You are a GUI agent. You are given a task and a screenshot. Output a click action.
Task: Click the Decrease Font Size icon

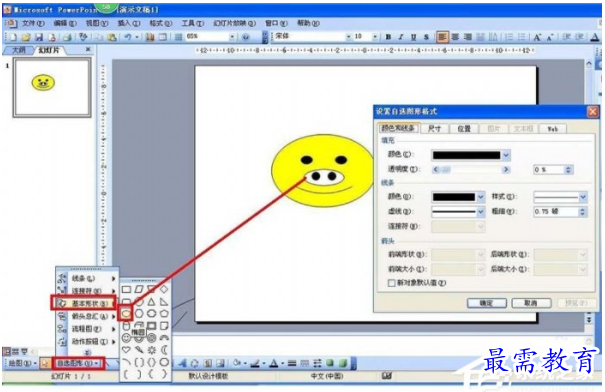click(550, 37)
